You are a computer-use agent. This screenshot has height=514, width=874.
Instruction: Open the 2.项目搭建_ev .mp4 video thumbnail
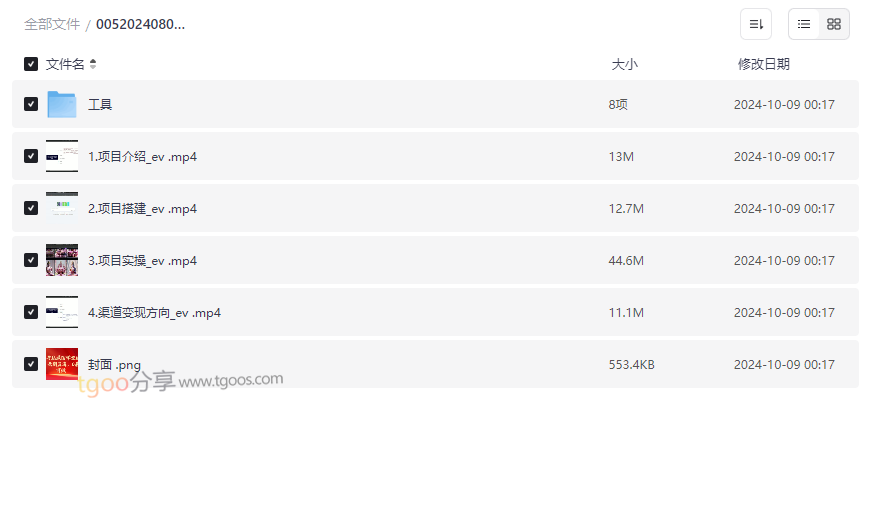[x=62, y=208]
